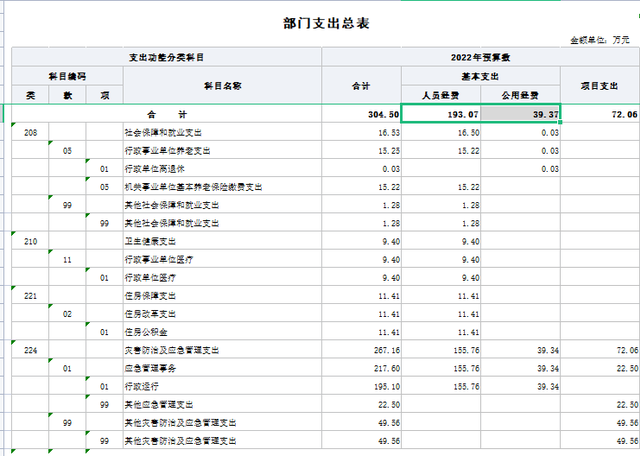The height and width of the screenshot is (456, 640).
Task: Select the 公用经费 header cell
Action: click(520, 95)
